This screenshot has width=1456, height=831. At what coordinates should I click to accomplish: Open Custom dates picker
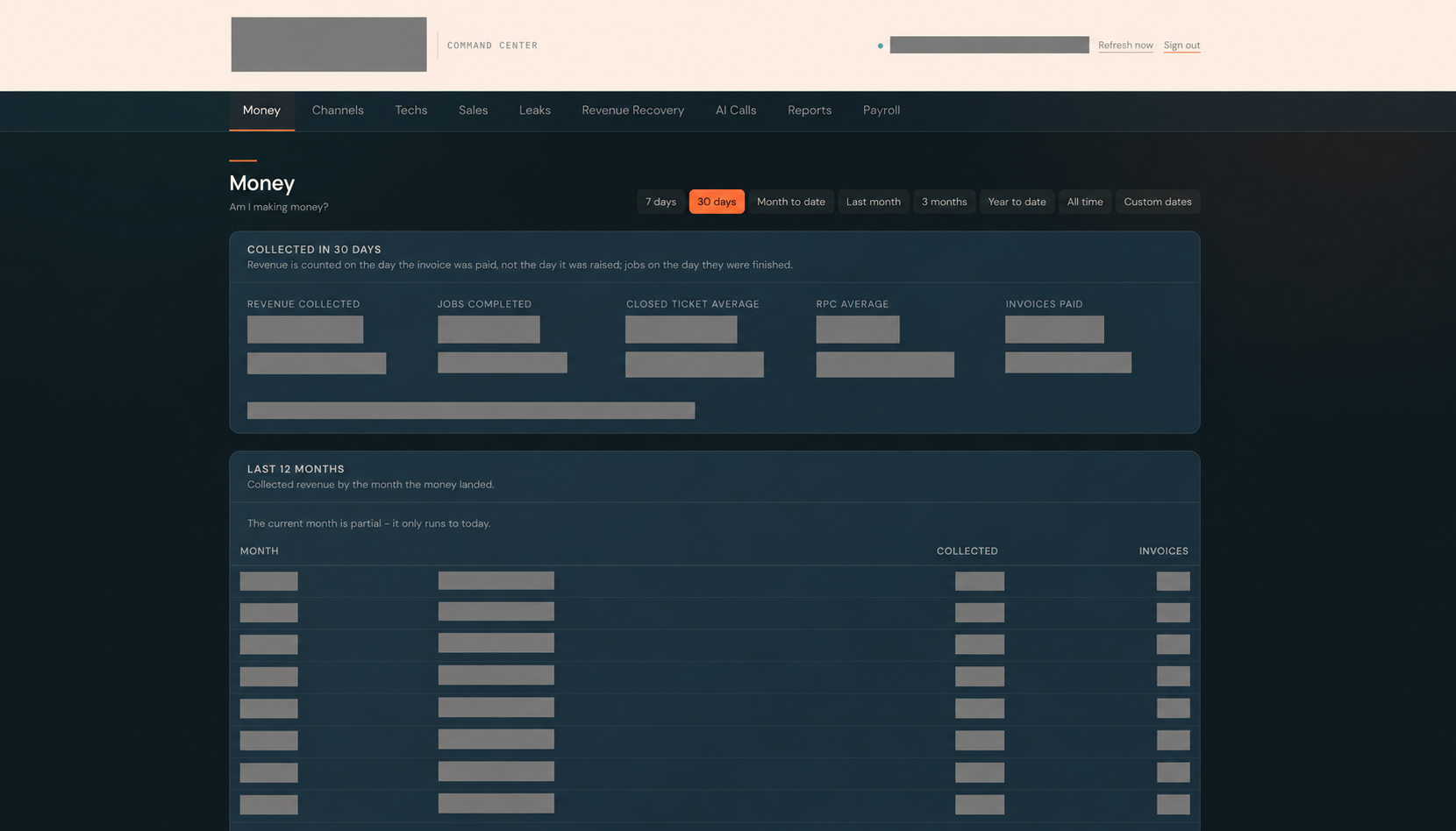pyautogui.click(x=1158, y=202)
